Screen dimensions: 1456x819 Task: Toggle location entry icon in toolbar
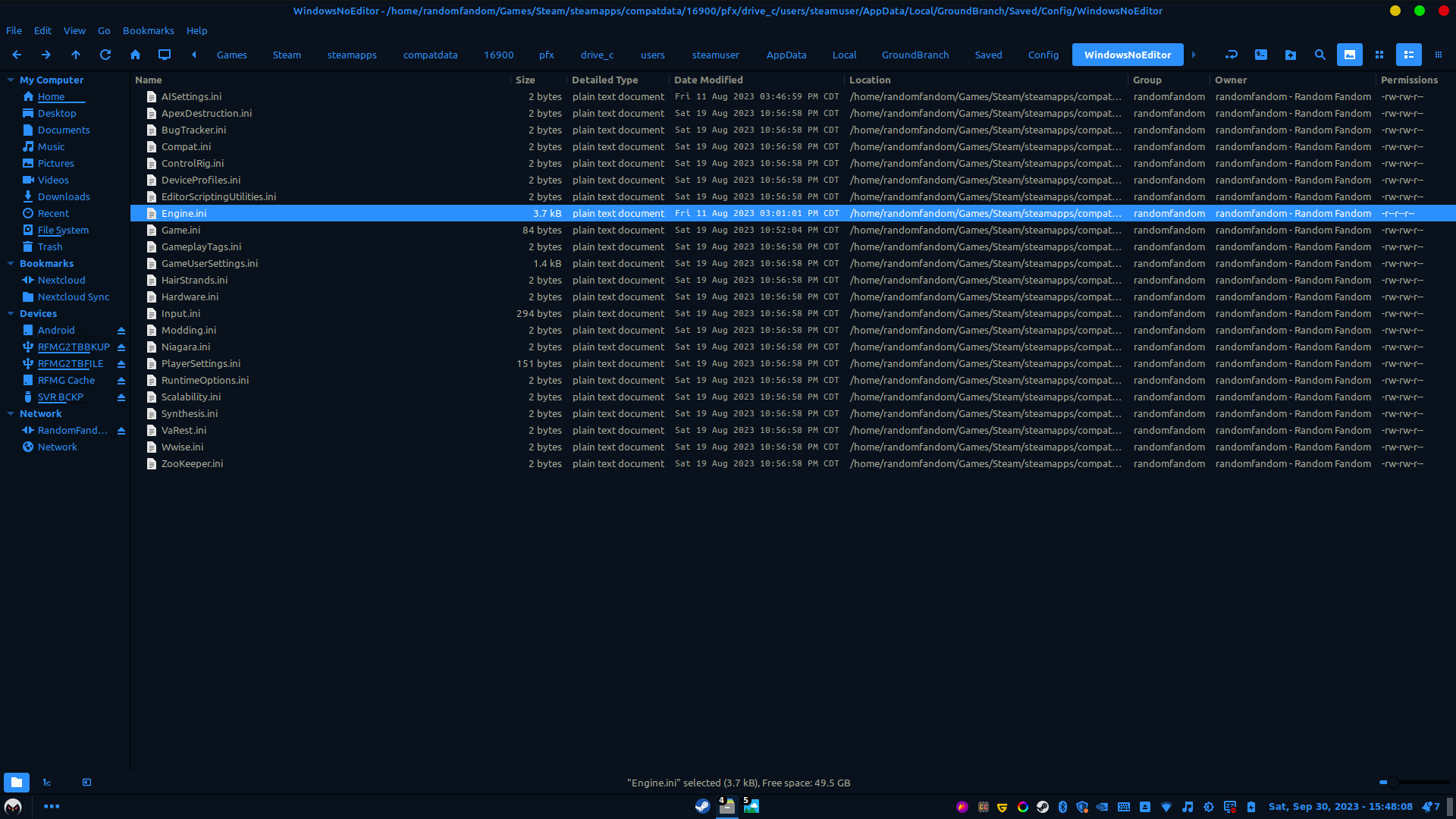tap(1232, 55)
